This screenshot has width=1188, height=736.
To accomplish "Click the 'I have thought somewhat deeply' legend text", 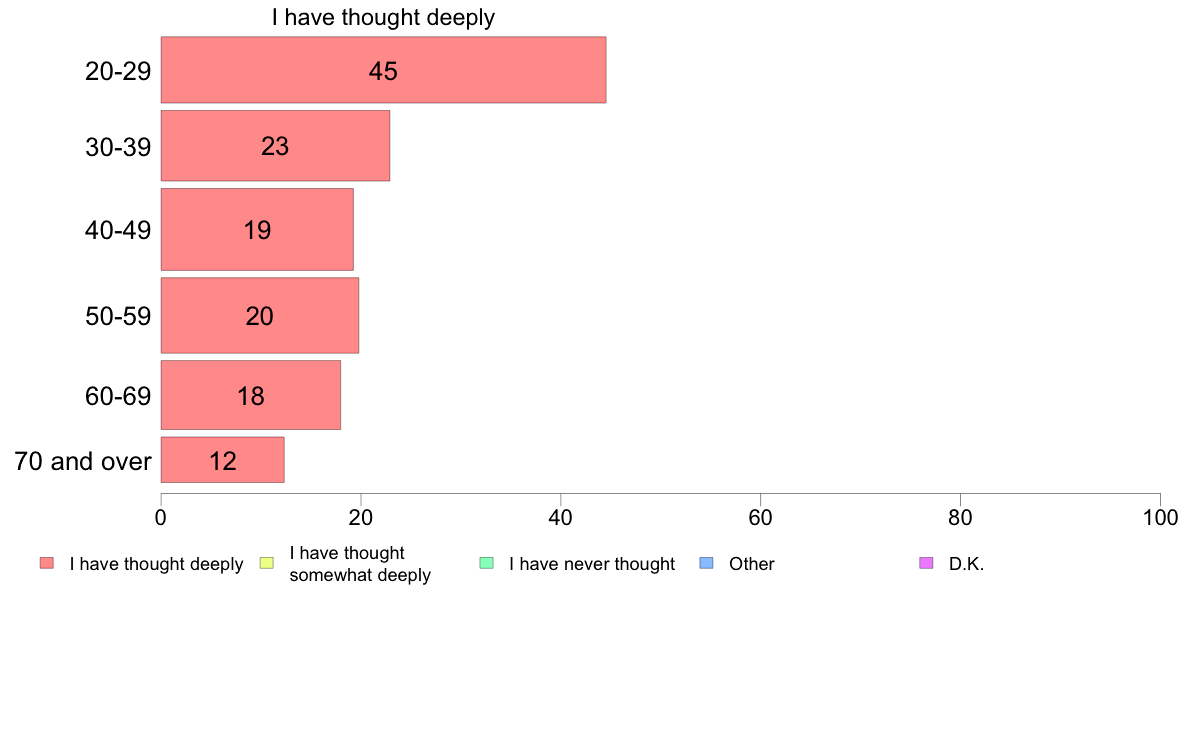I will point(360,564).
